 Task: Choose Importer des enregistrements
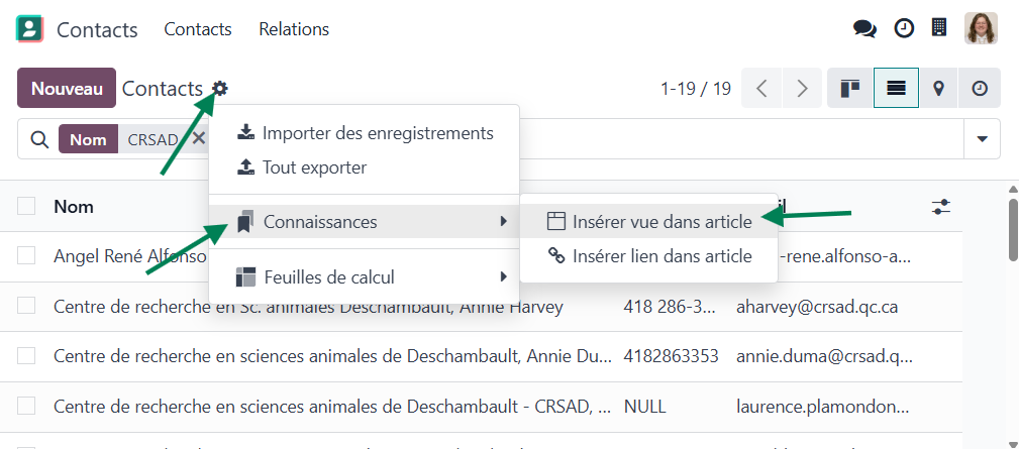[x=364, y=133]
